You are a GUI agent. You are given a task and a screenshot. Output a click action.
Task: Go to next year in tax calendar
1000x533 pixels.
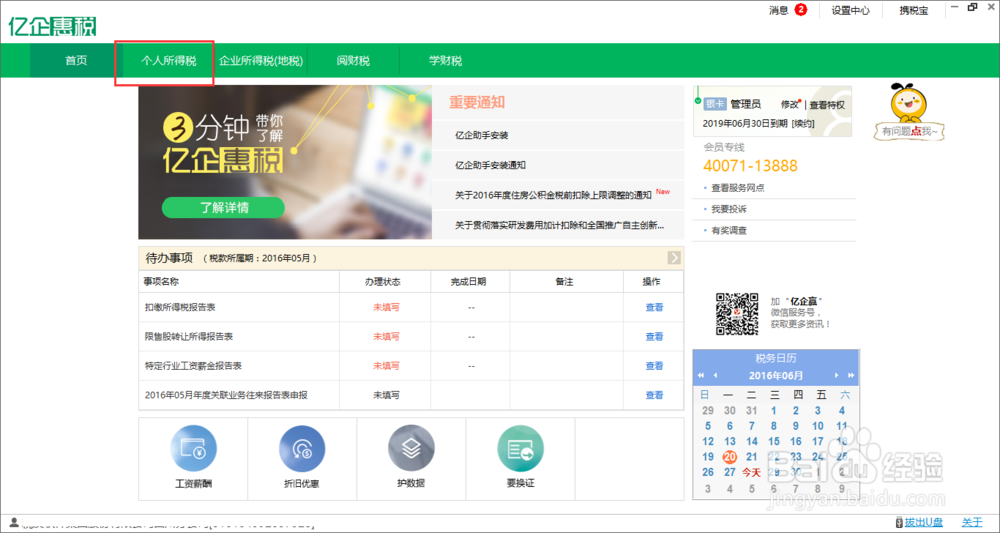(851, 375)
